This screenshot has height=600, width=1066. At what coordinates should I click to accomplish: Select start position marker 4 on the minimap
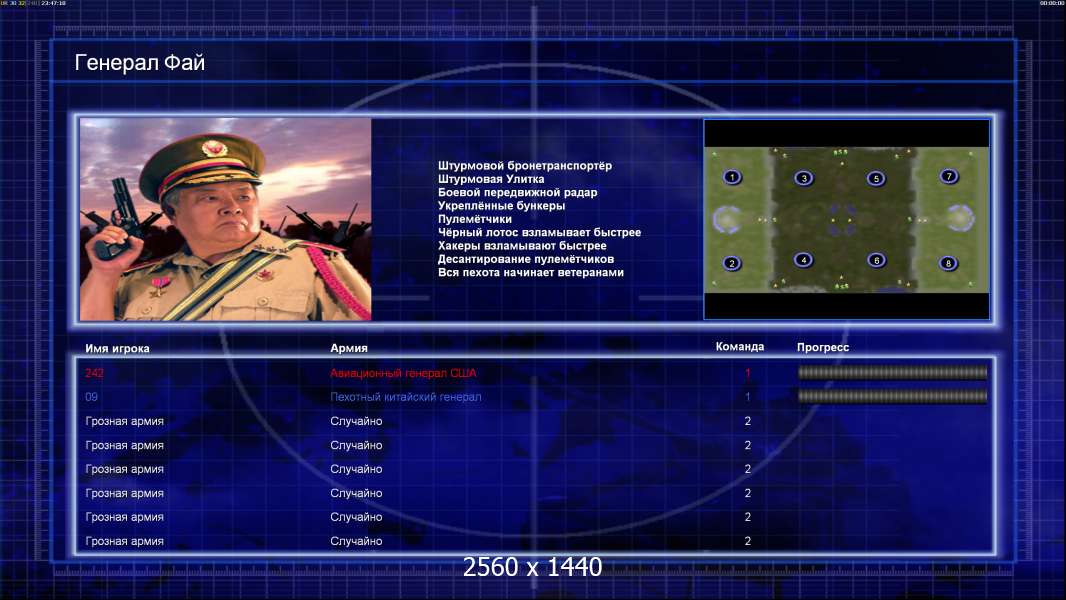[804, 260]
